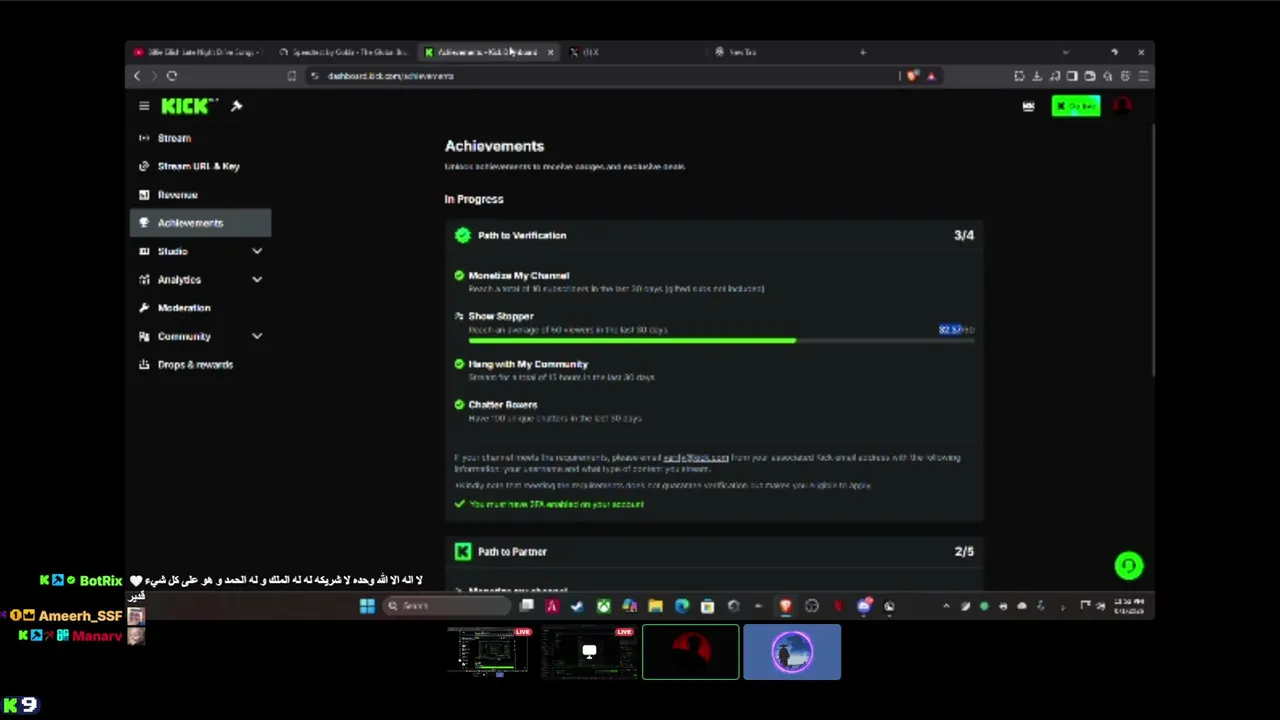Click the browser back arrow
Screen dimensions: 1280x720
pos(137,76)
